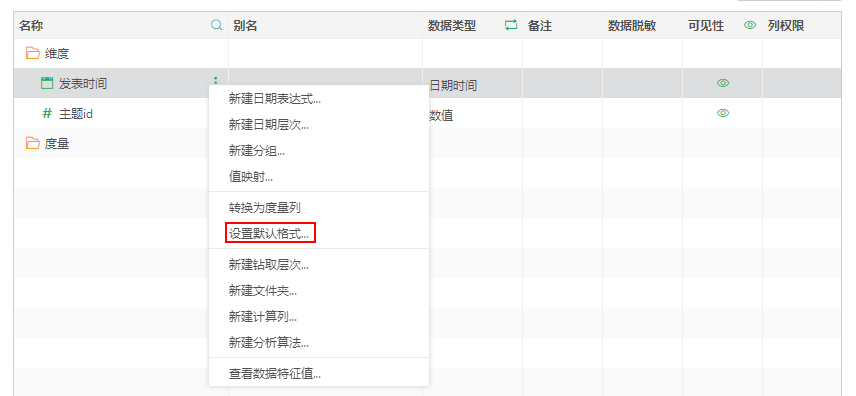Select the 主题id tree row
The image size is (856, 396).
[121, 113]
